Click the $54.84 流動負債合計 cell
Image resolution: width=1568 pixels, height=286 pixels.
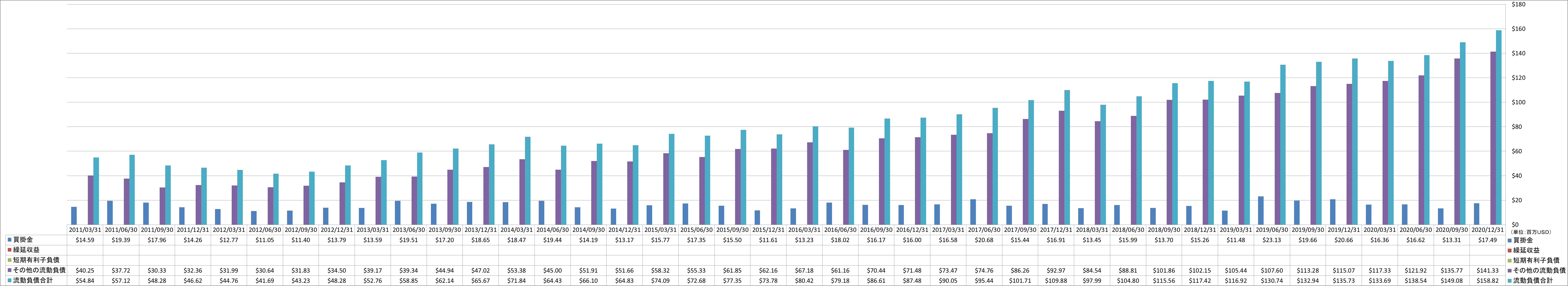click(x=85, y=280)
